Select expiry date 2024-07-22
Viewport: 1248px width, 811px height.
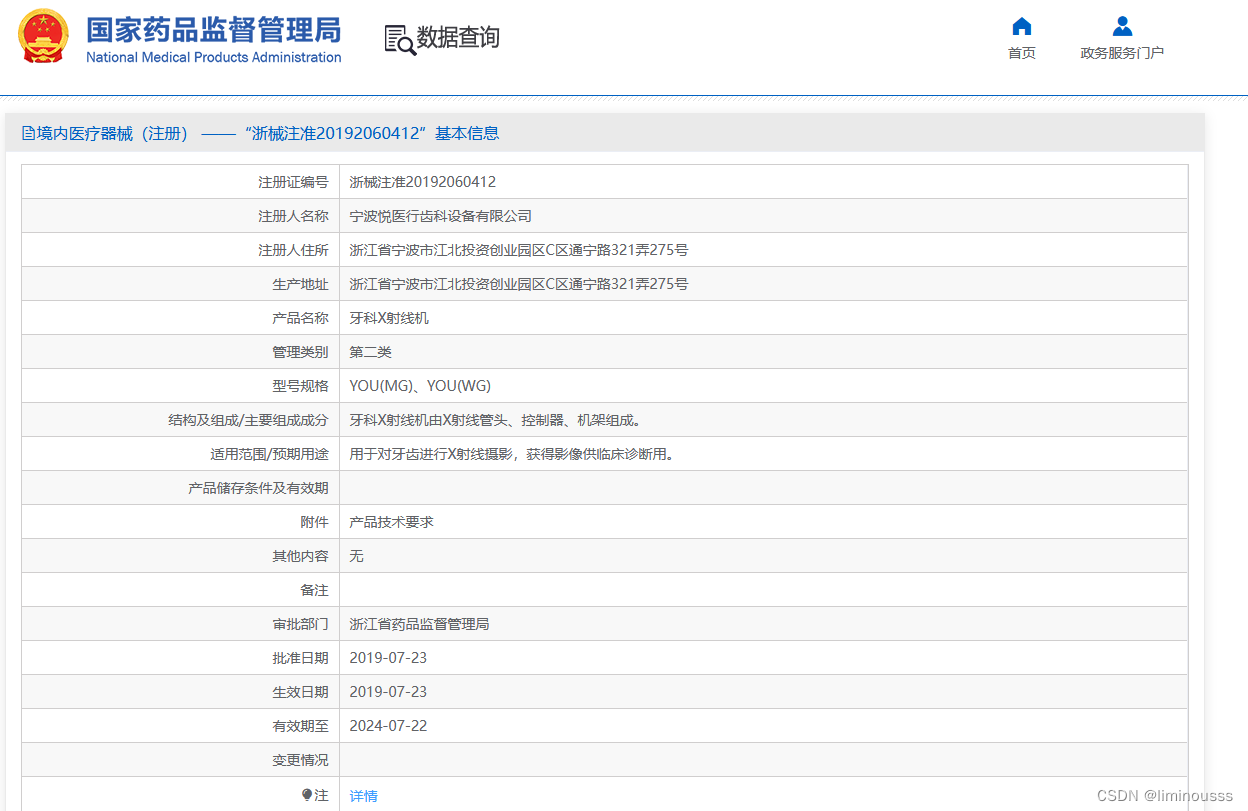[388, 726]
